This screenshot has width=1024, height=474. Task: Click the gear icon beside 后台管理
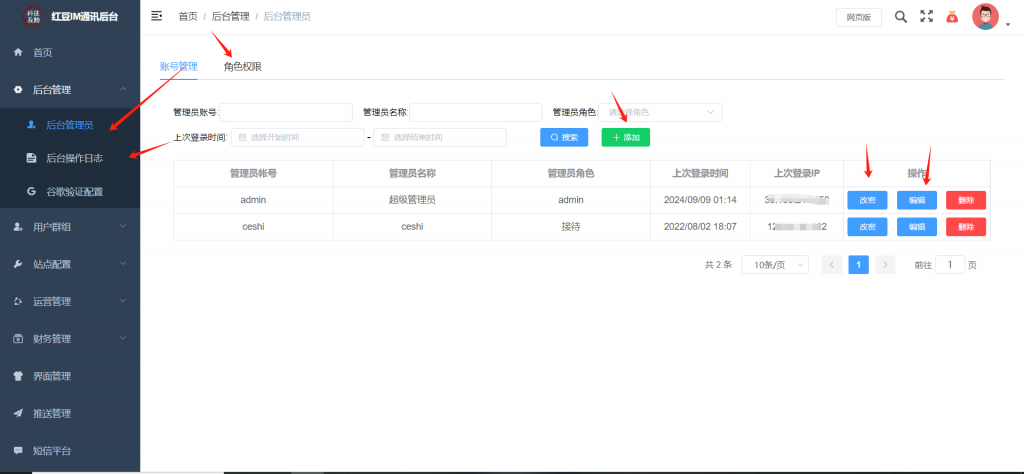18,89
